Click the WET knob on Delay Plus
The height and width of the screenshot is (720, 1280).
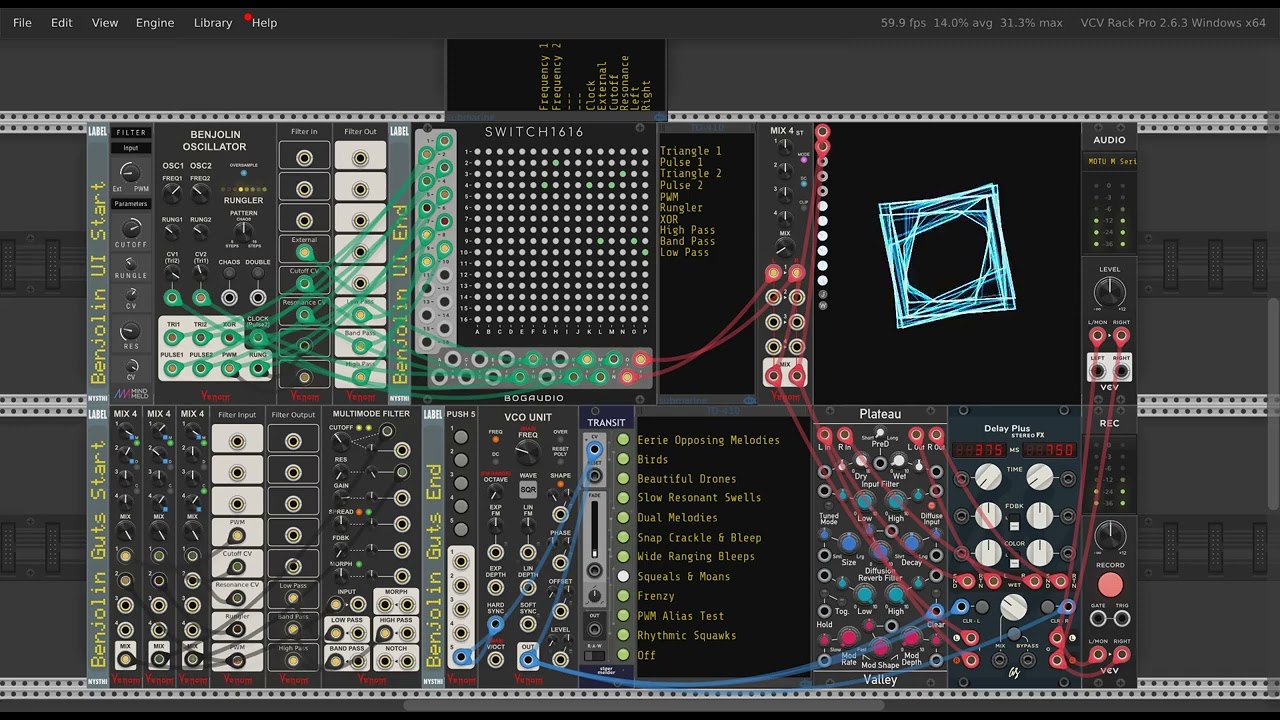click(1014, 606)
